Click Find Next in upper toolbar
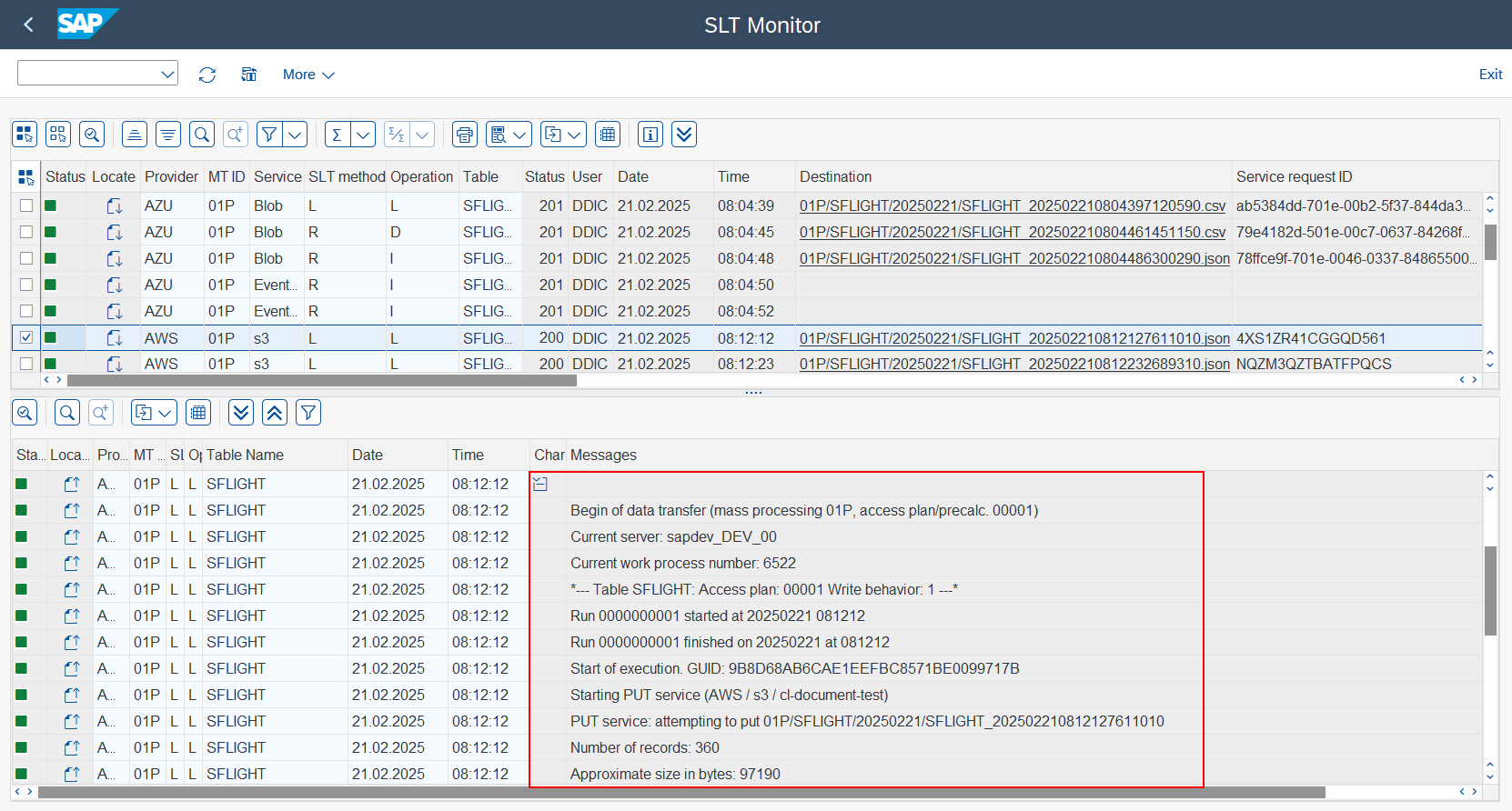The image size is (1512, 811). (236, 135)
